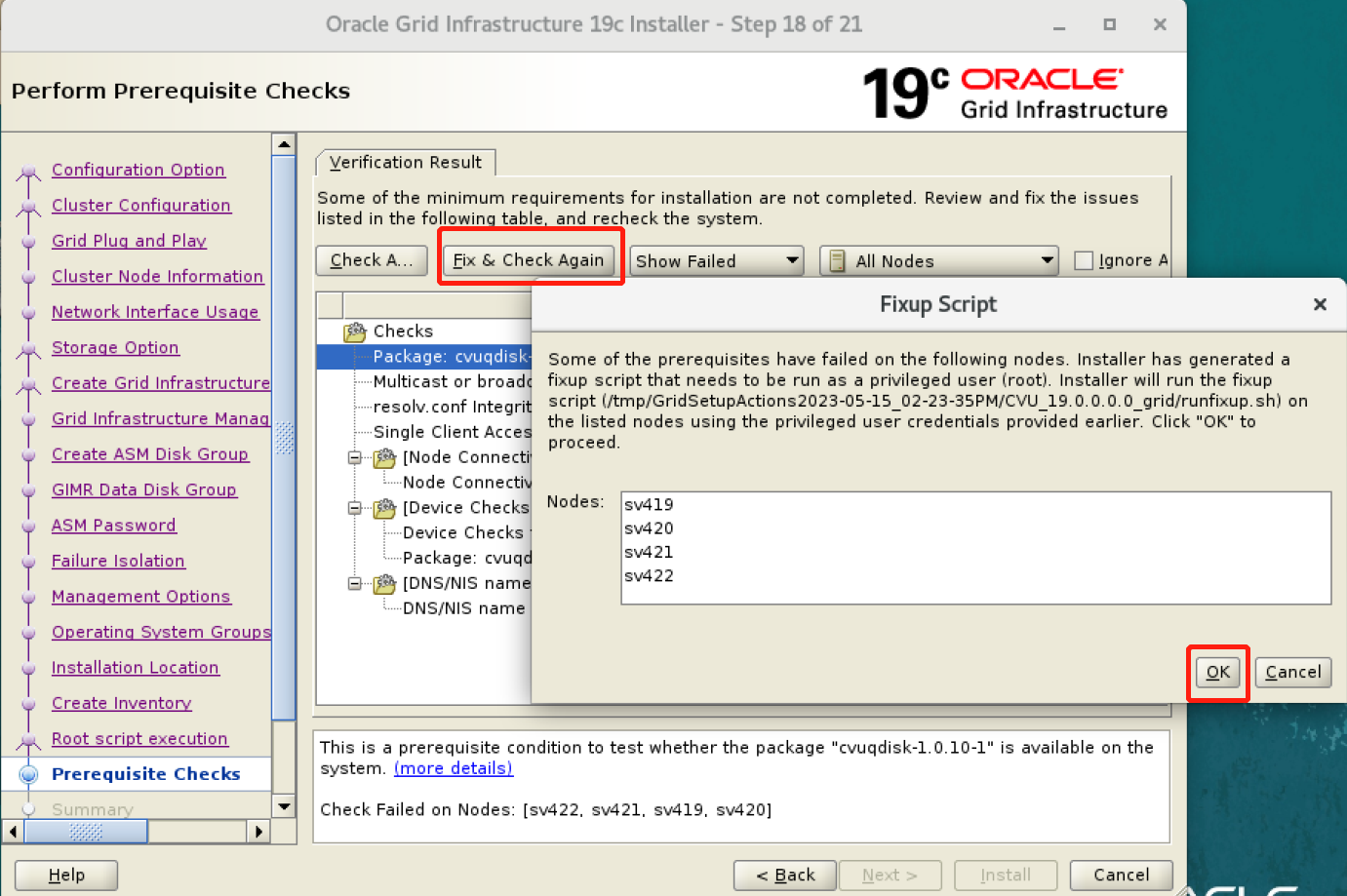Image resolution: width=1347 pixels, height=896 pixels.
Task: Select the Prerequisite Checks step
Action: (x=146, y=774)
